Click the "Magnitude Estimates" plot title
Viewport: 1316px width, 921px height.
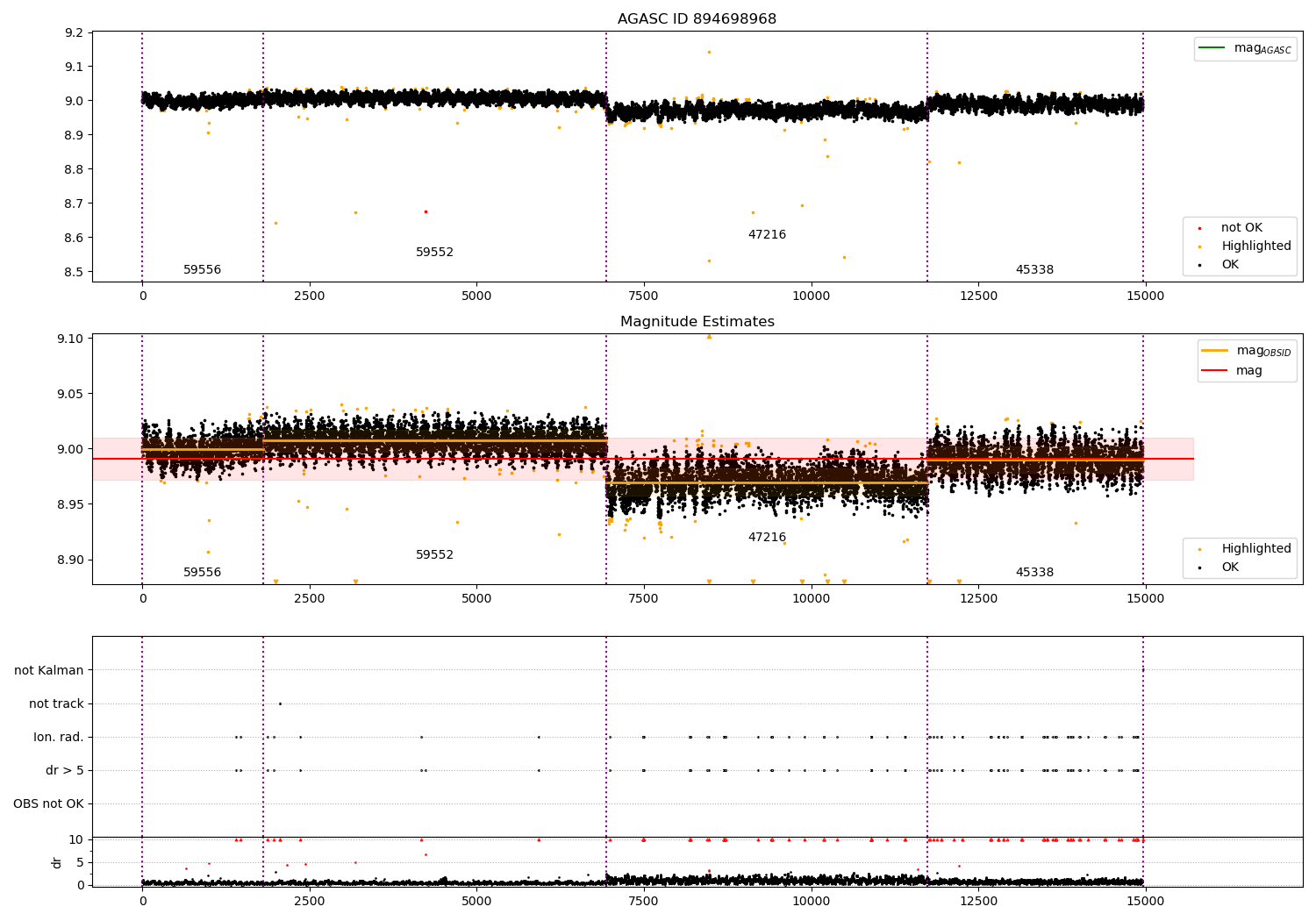click(x=697, y=321)
